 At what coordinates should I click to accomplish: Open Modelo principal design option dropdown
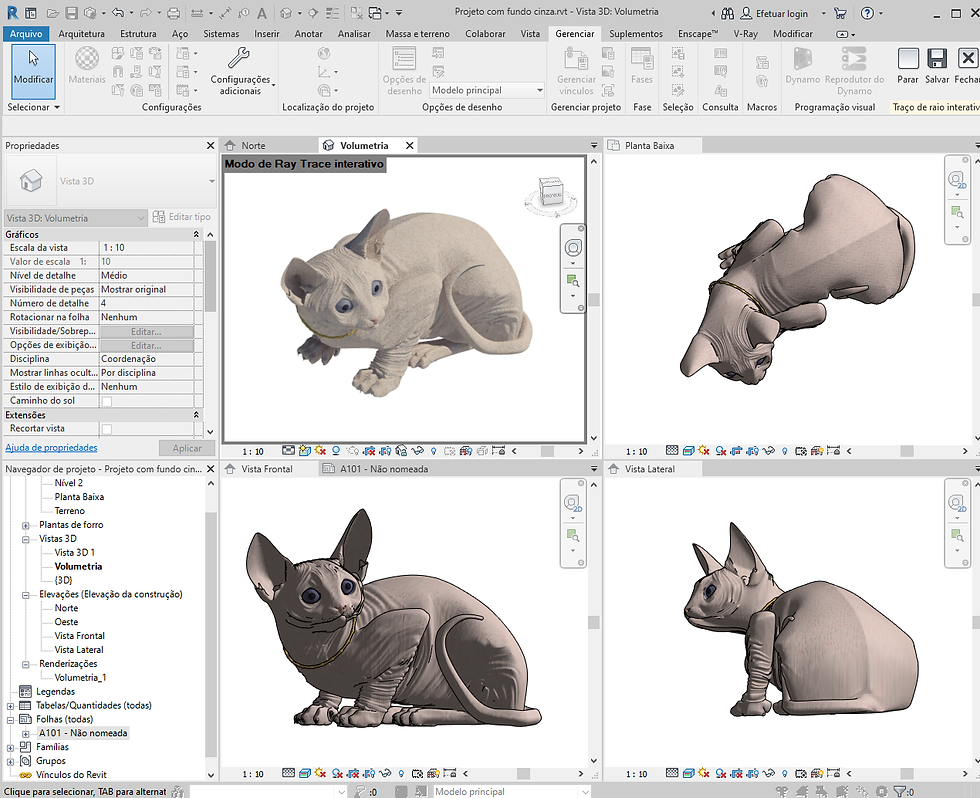pos(488,91)
